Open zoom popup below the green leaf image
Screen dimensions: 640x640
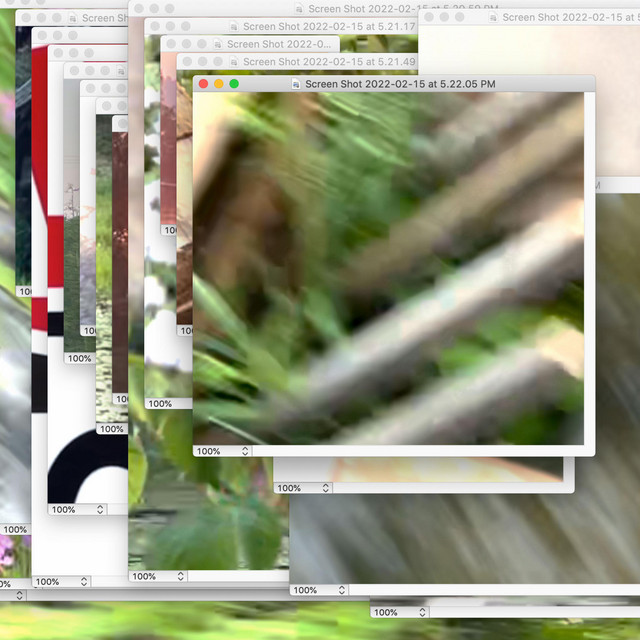[158, 576]
